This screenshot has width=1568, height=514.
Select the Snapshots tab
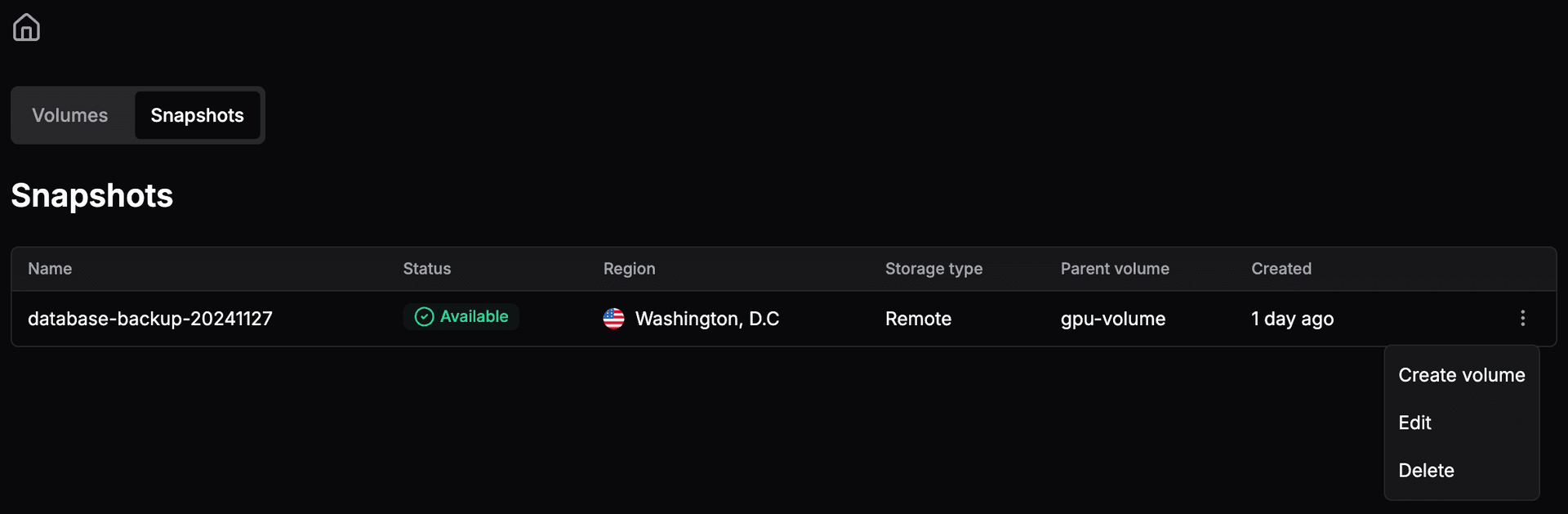(197, 115)
